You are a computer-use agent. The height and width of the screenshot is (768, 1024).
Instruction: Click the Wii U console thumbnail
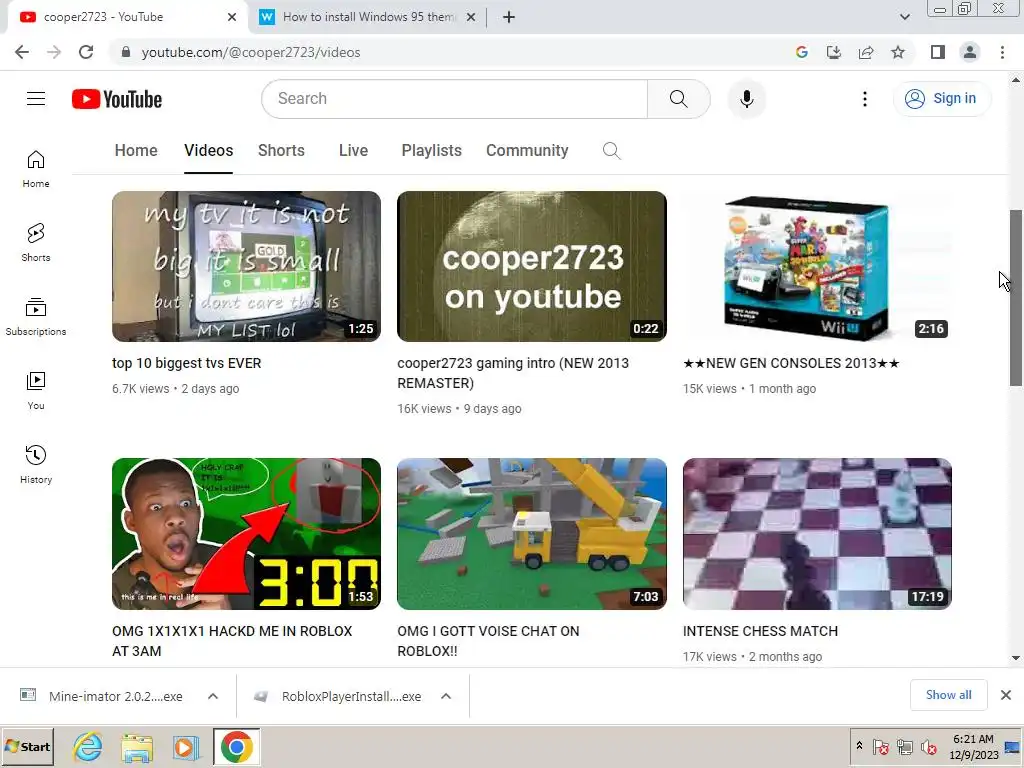click(x=817, y=266)
